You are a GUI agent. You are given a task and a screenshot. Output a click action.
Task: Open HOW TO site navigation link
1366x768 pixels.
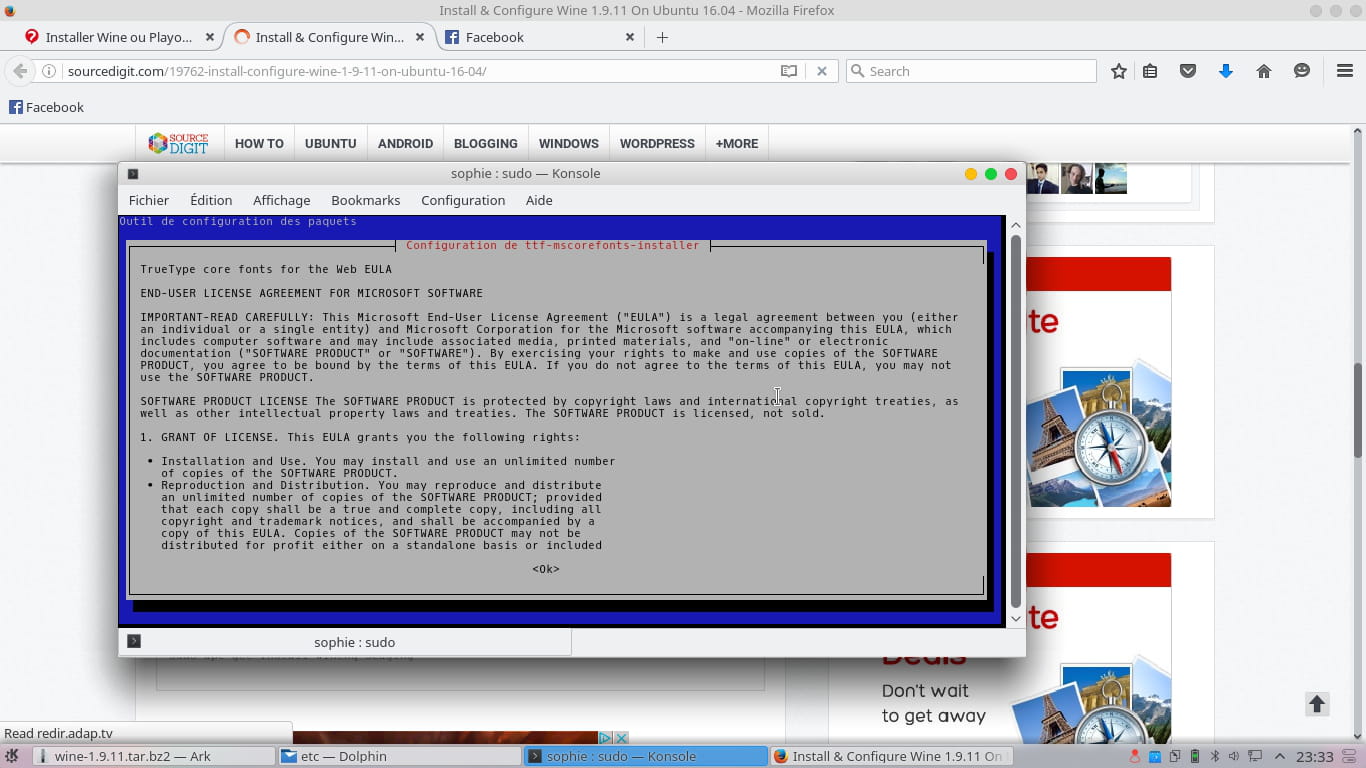259,143
